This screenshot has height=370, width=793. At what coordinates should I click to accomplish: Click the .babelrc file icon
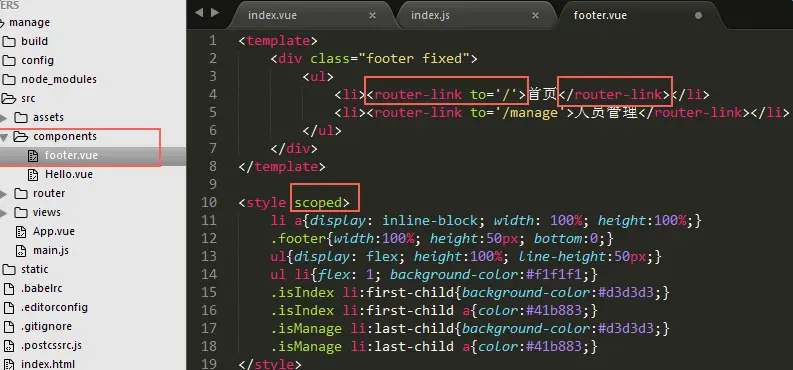pos(9,289)
